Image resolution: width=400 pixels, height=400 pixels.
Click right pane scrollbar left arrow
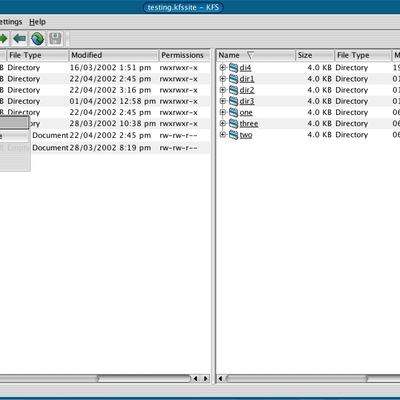(x=220, y=378)
